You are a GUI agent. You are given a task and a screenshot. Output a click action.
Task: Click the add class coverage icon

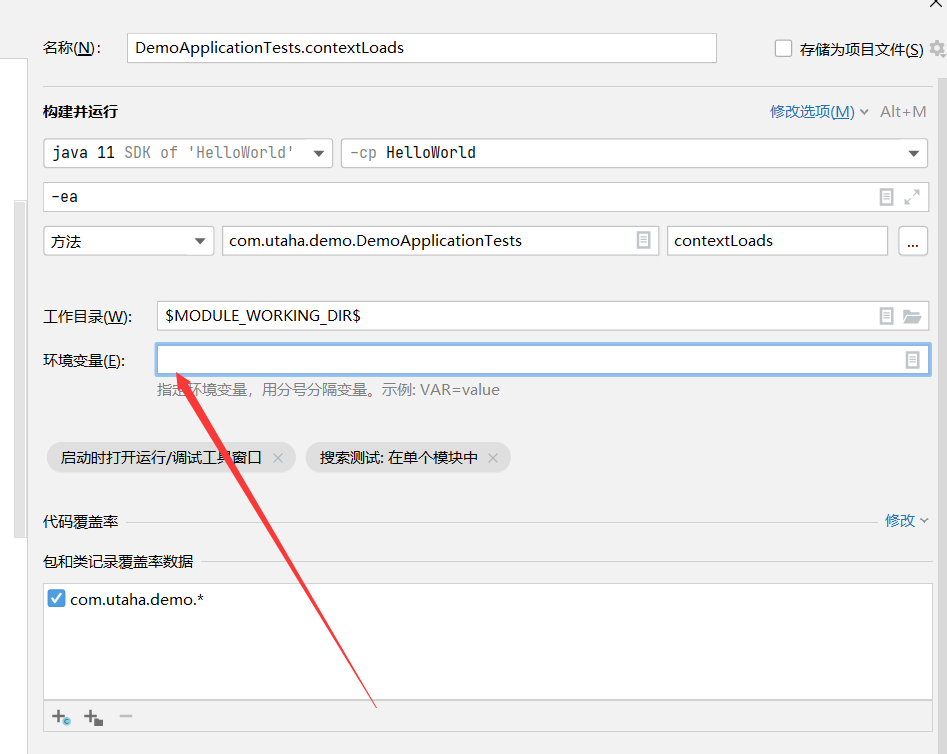pyautogui.click(x=61, y=717)
